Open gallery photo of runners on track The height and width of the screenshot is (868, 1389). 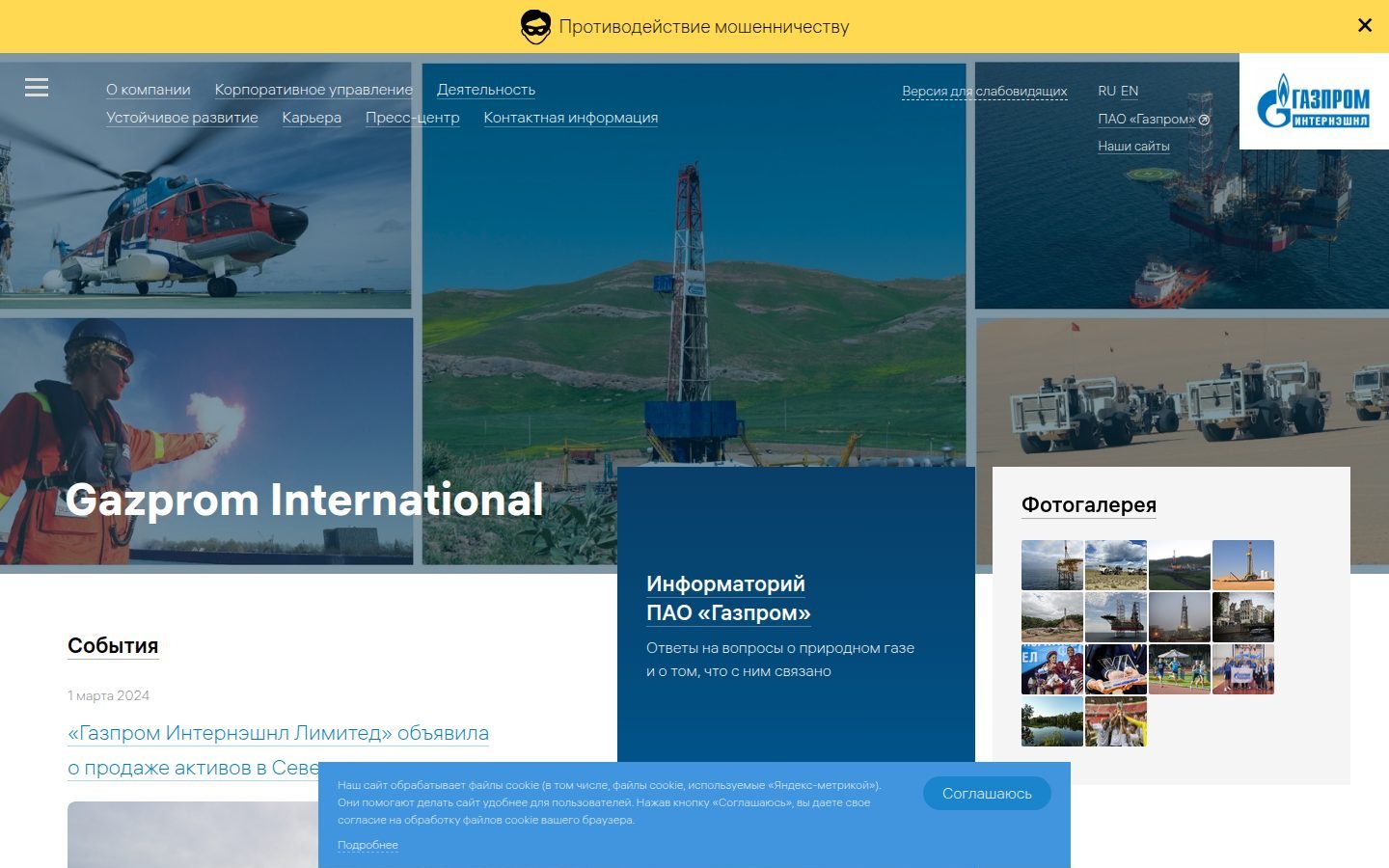[x=1180, y=669]
